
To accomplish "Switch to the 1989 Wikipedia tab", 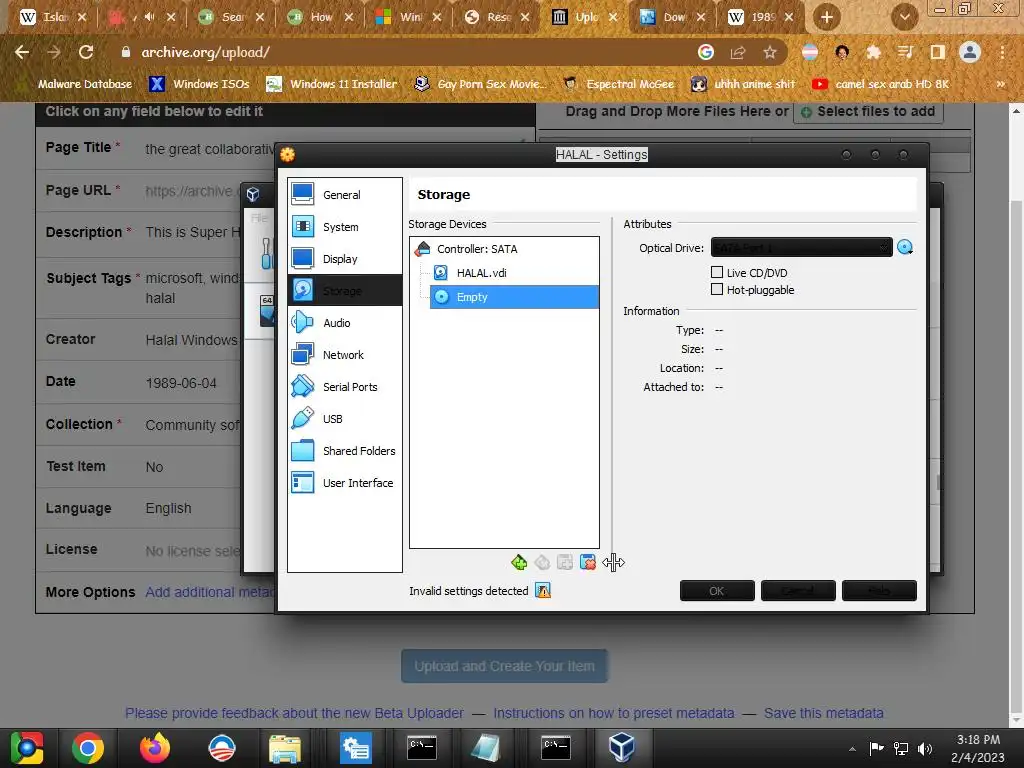I will coord(761,17).
